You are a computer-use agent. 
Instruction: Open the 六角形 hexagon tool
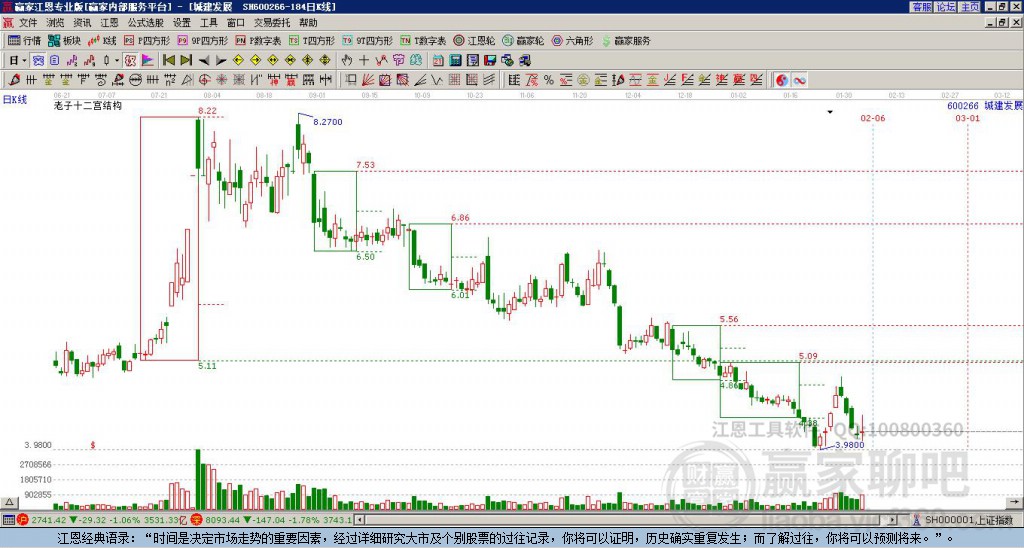[572, 40]
